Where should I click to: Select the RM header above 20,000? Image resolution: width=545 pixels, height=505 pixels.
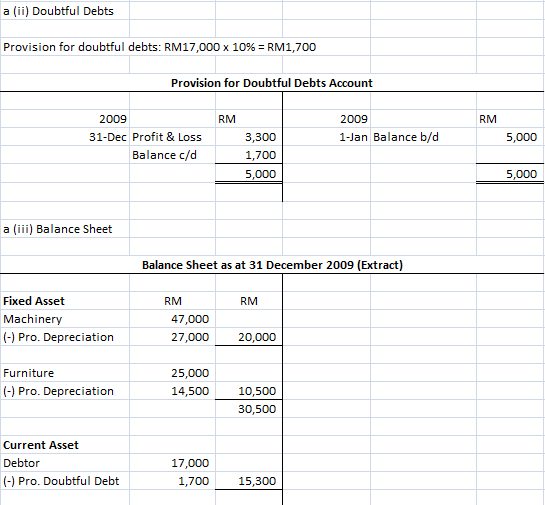click(x=249, y=301)
